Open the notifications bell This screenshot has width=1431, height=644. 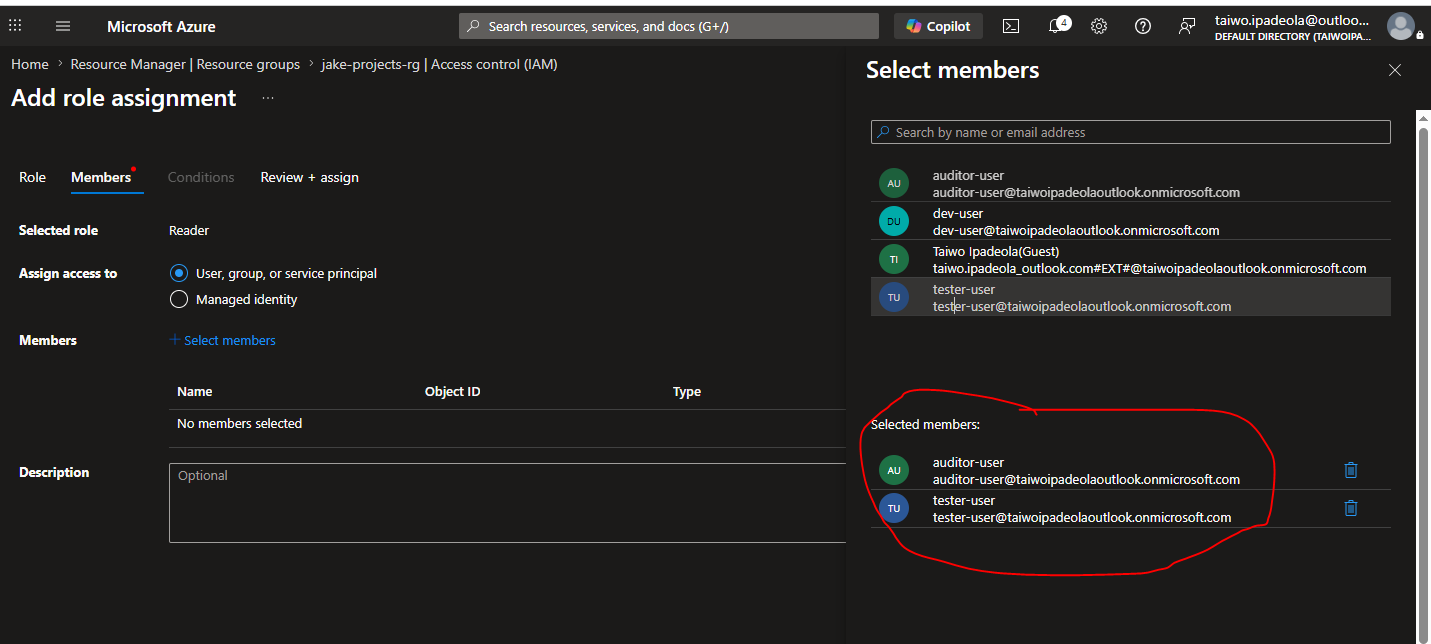pos(1057,26)
